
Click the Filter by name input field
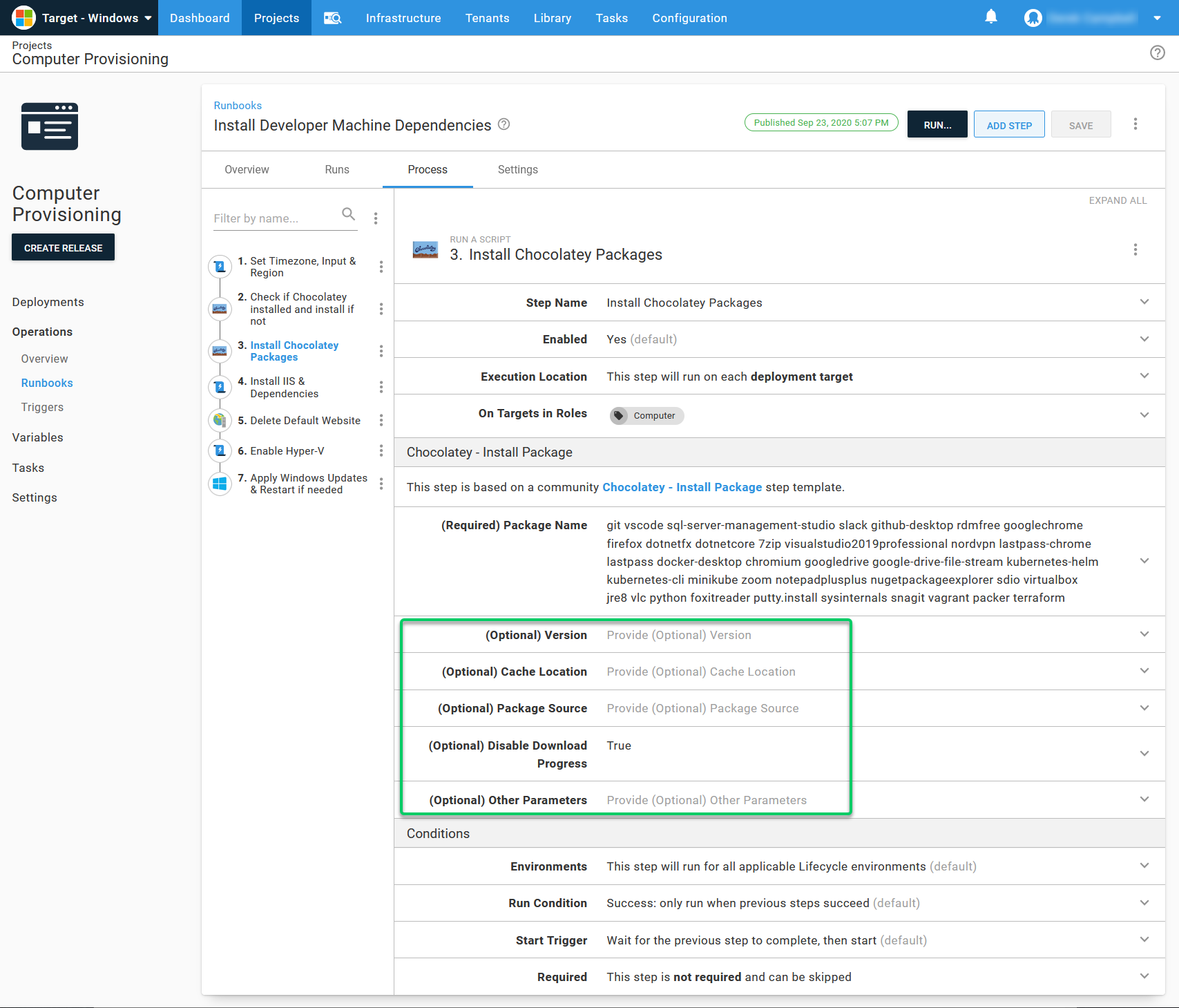(x=275, y=218)
